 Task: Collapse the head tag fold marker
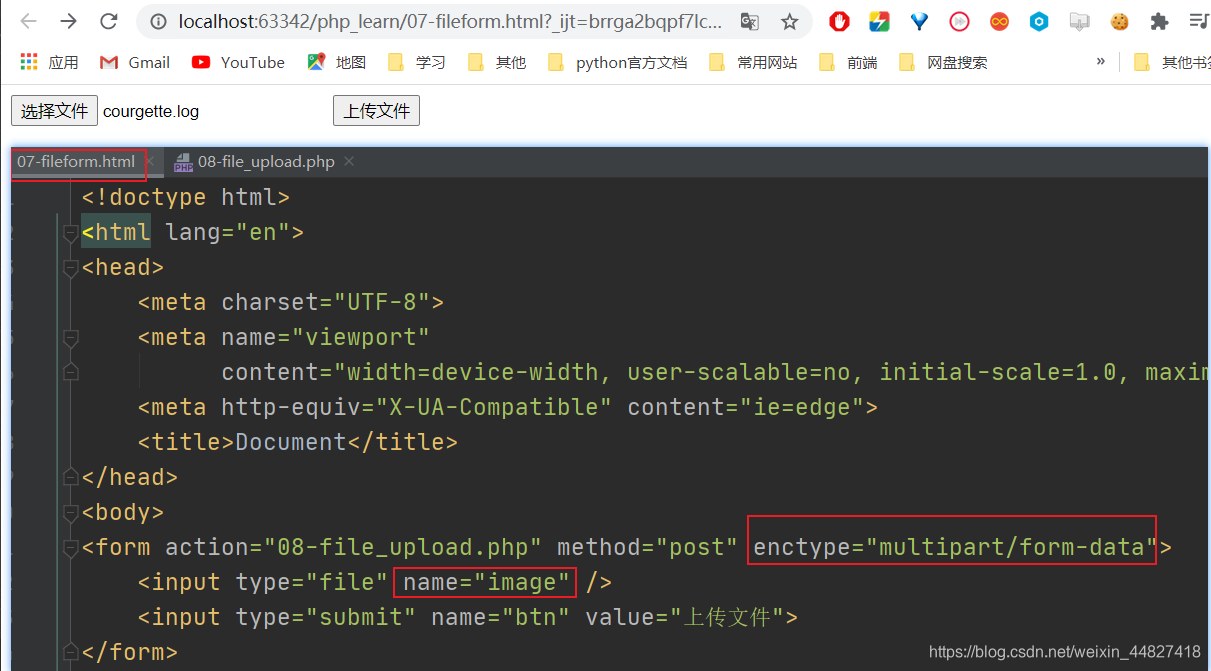pyautogui.click(x=70, y=268)
